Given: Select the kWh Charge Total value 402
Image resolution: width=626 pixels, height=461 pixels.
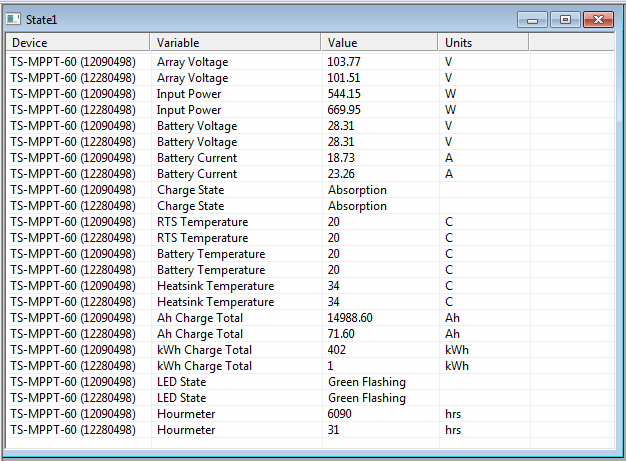Looking at the screenshot, I should [337, 350].
